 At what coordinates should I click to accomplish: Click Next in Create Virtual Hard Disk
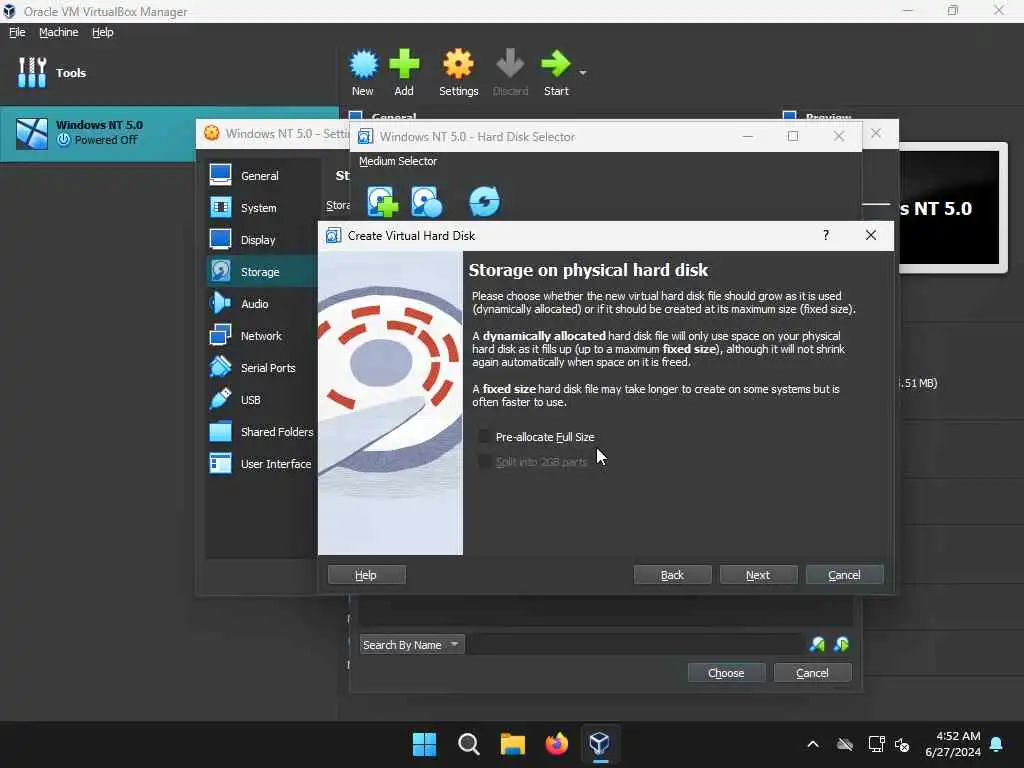pyautogui.click(x=758, y=575)
